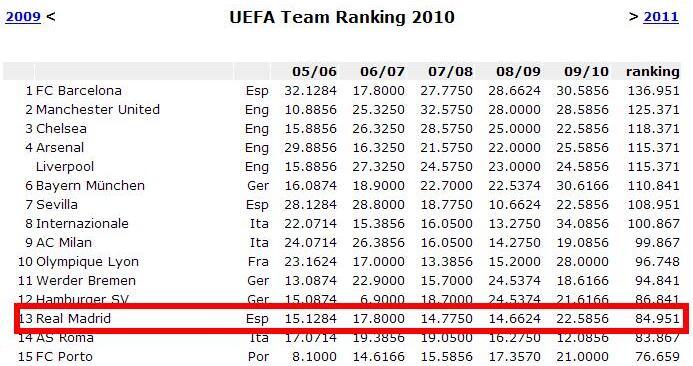Click Real Madrid in the highlighted row
The width and height of the screenshot is (693, 366).
click(73, 319)
